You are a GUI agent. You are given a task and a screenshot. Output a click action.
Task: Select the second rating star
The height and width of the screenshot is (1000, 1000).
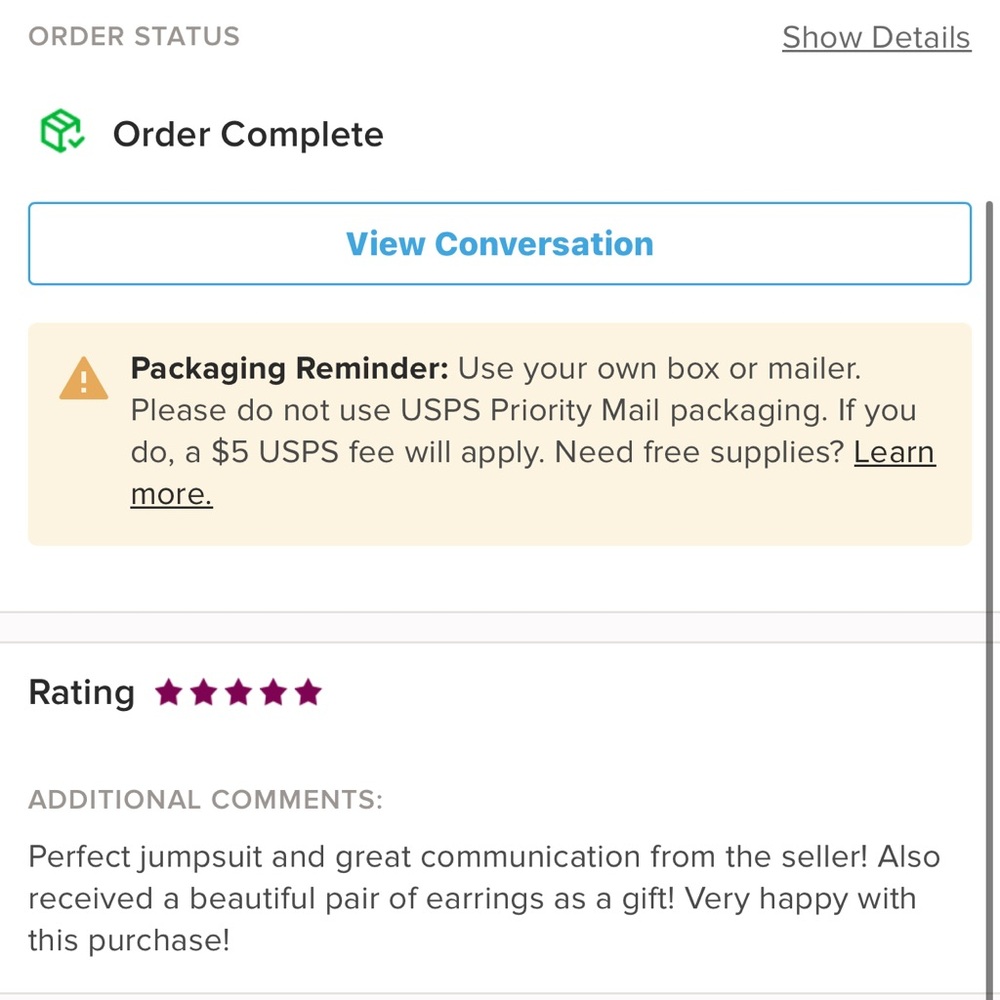tap(203, 692)
